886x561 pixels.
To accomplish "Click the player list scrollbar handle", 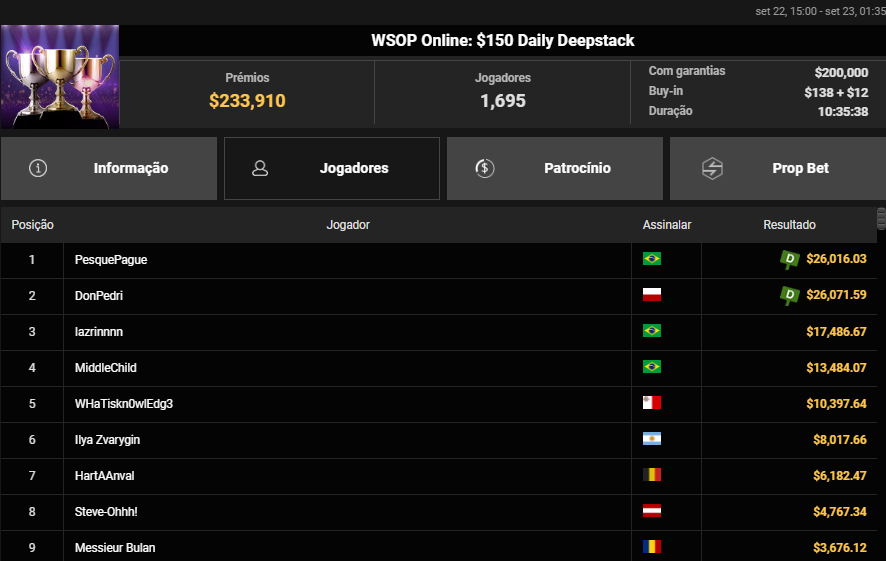I will 881,217.
